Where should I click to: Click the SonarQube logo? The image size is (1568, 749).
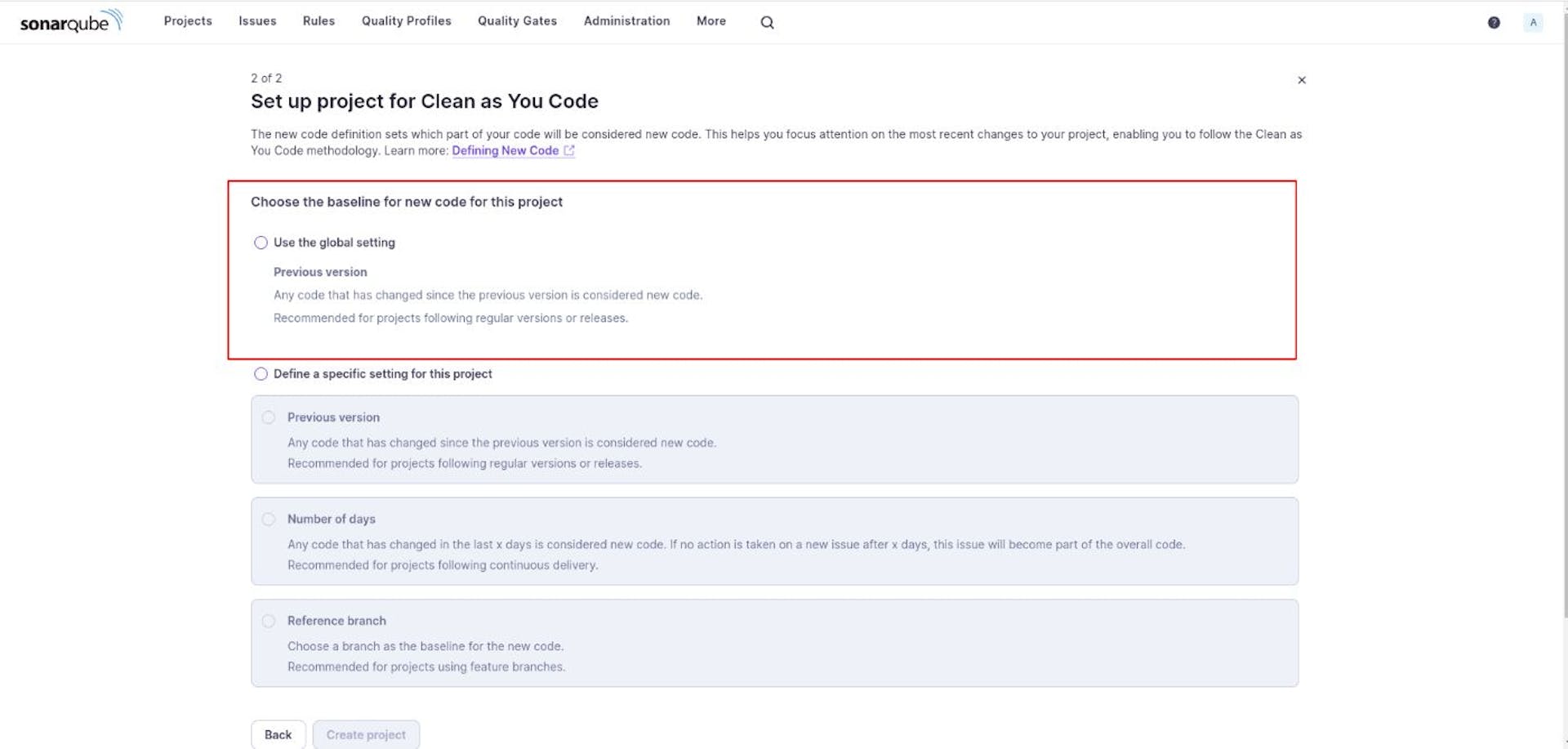71,21
